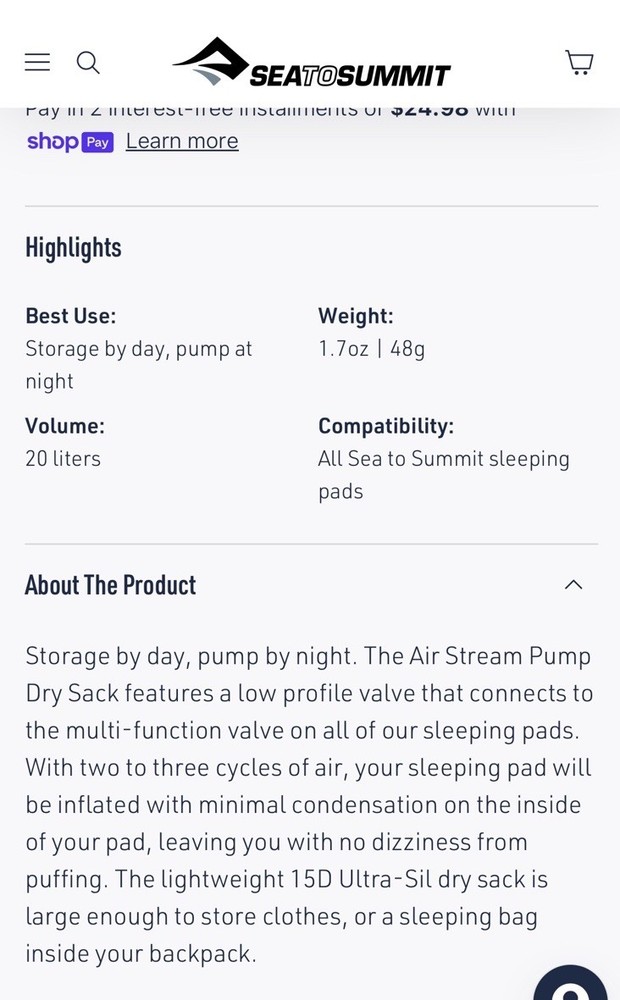Click the Sea to Summit logo
The width and height of the screenshot is (620, 1000).
click(310, 62)
